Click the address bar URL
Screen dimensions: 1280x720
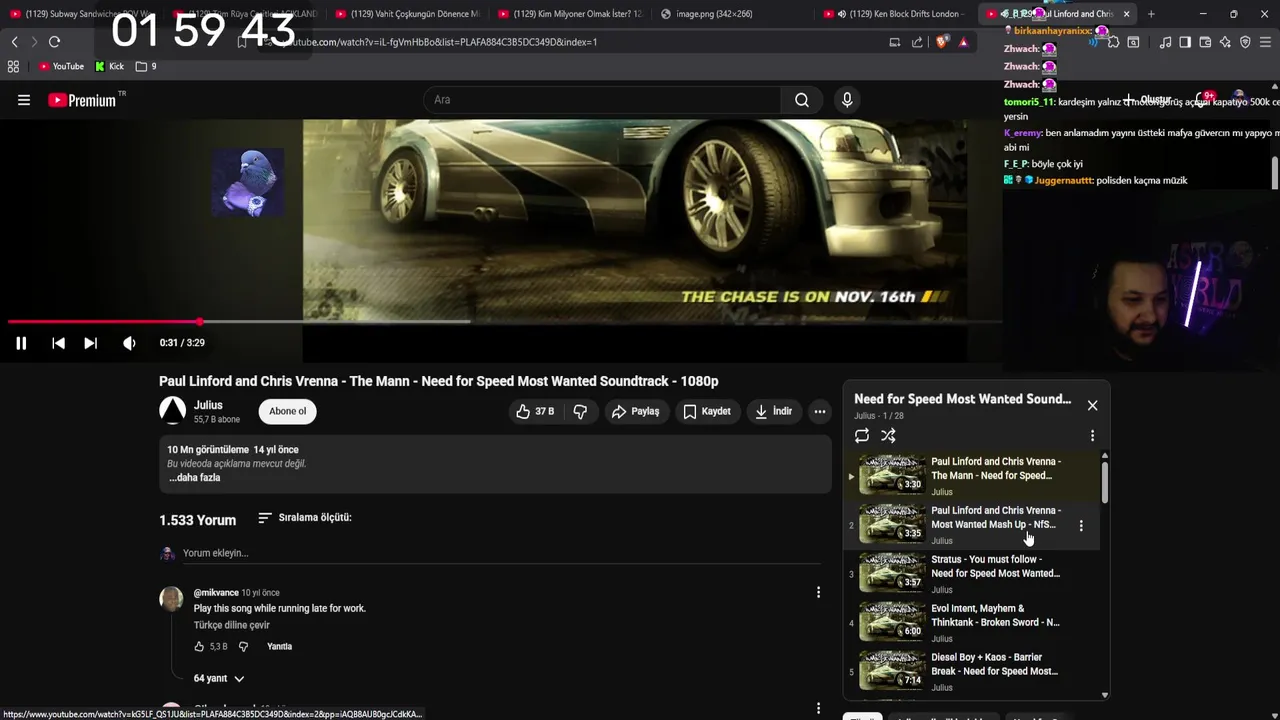coord(440,42)
